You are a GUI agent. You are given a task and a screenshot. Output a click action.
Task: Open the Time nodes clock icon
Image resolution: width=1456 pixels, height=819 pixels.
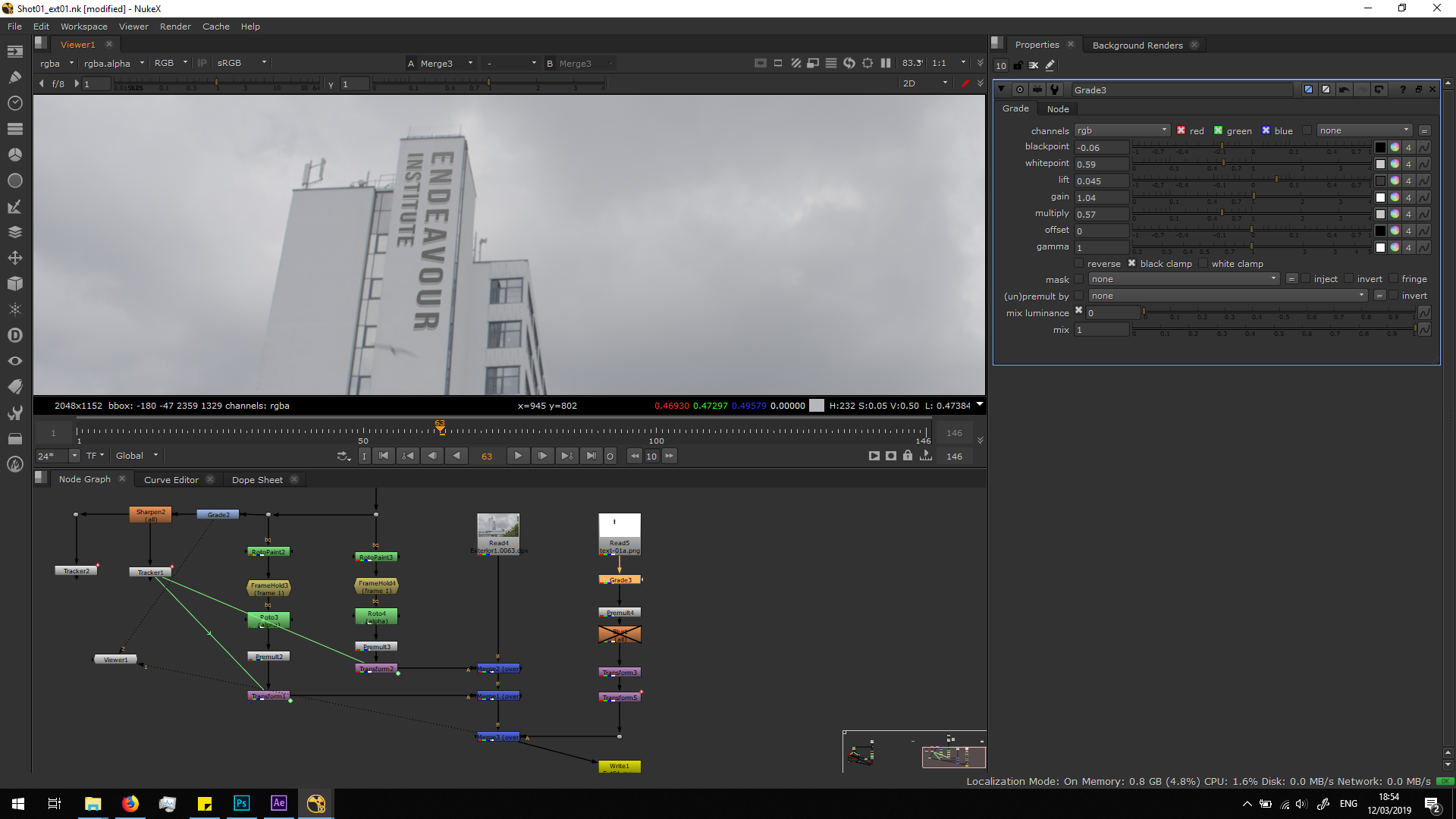(15, 102)
